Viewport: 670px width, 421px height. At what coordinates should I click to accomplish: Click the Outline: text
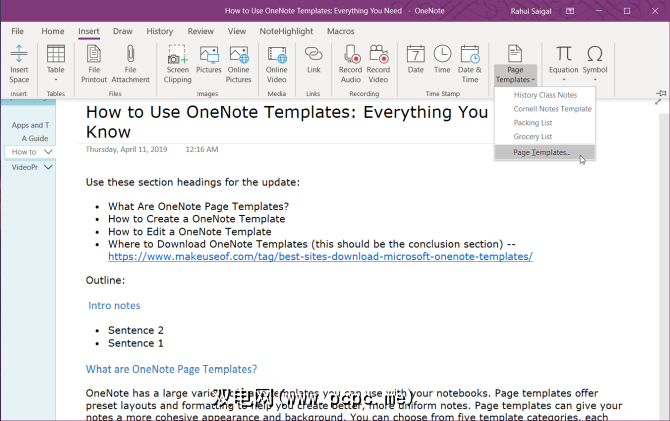pyautogui.click(x=105, y=280)
